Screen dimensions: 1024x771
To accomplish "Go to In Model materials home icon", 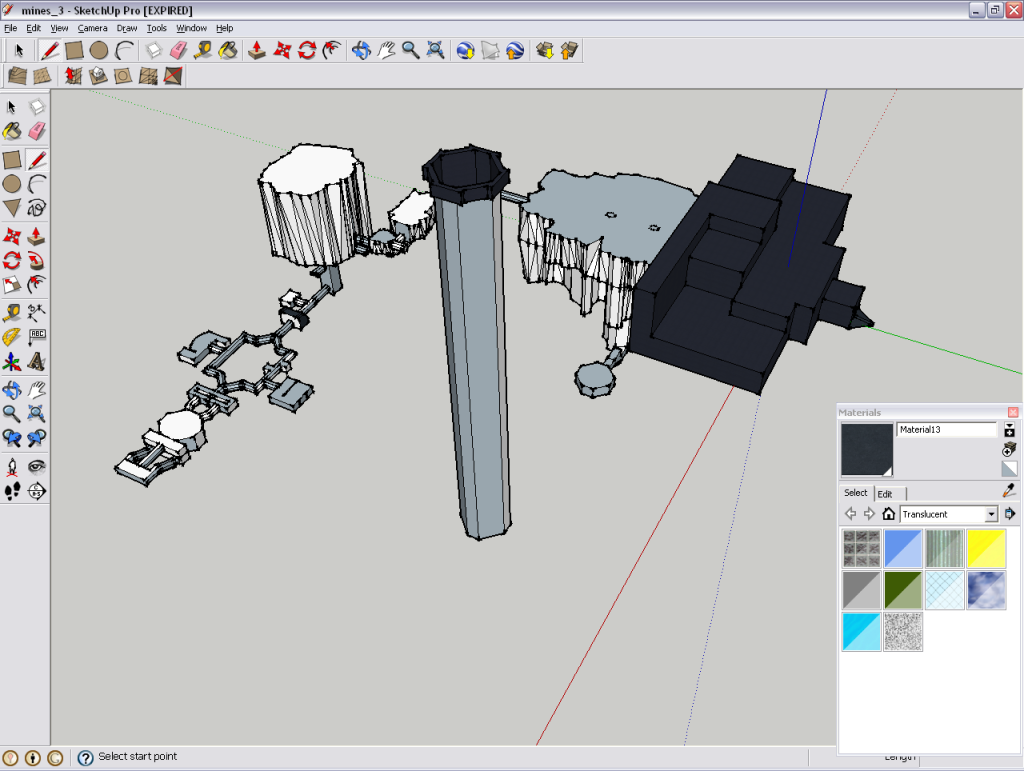I will (888, 514).
